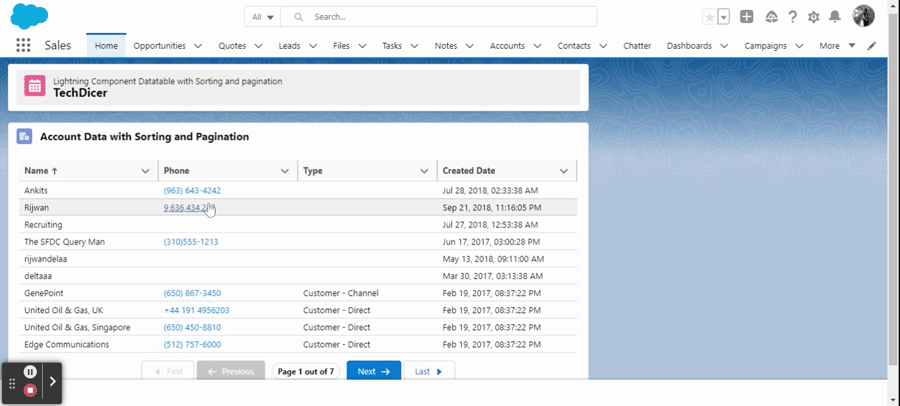900x406 pixels.
Task: Open the Type column actions chevron
Action: 424,171
